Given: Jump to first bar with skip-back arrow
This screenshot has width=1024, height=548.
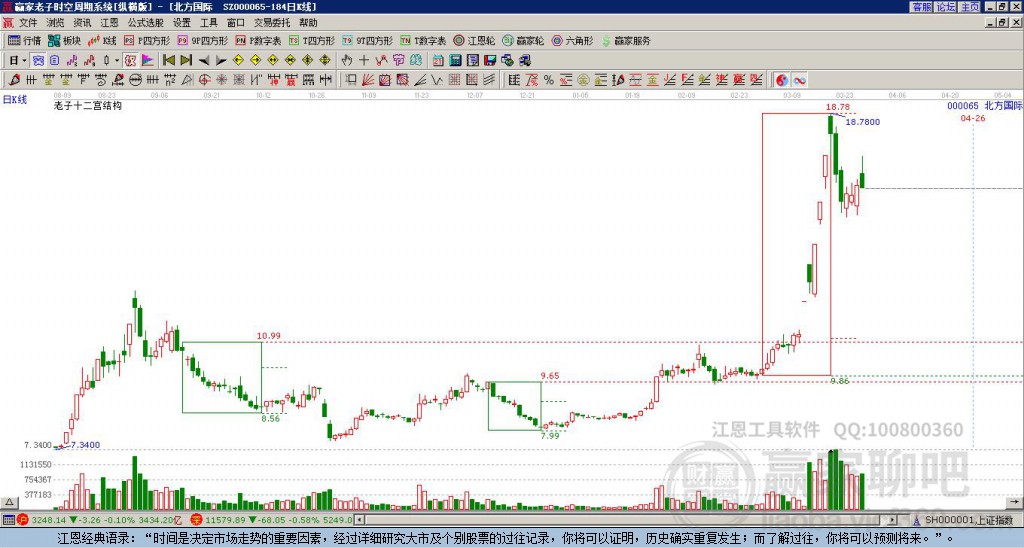Looking at the screenshot, I should point(169,60).
